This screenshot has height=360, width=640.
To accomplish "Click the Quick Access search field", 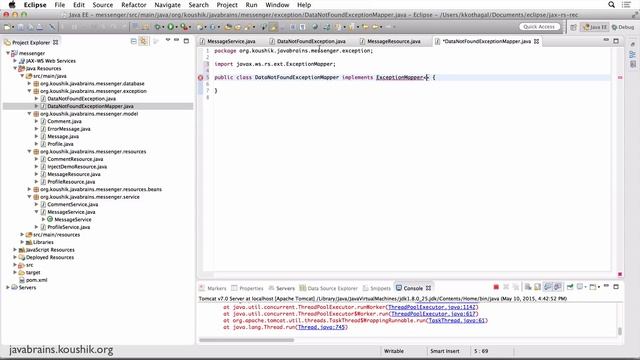I will click(x=539, y=27).
